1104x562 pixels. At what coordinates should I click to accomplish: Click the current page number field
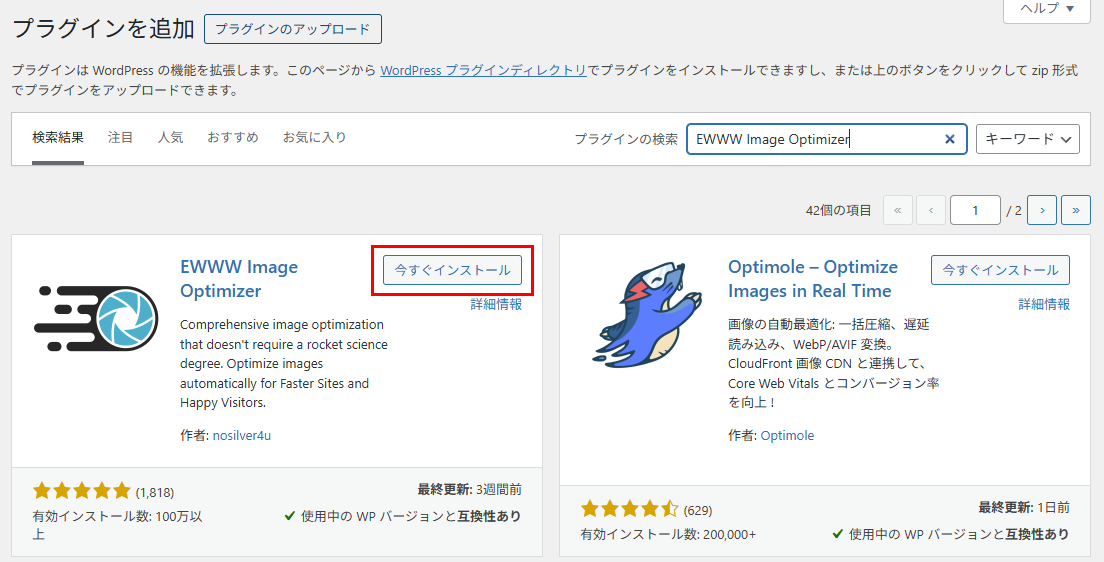tap(975, 210)
